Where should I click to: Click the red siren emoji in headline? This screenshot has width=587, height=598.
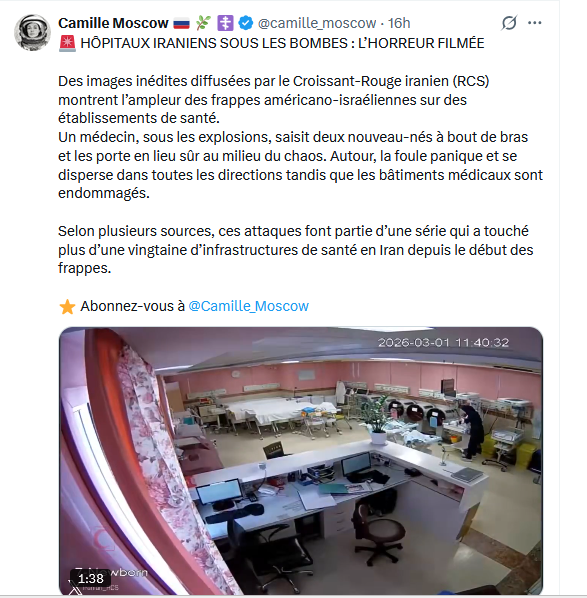click(x=68, y=43)
